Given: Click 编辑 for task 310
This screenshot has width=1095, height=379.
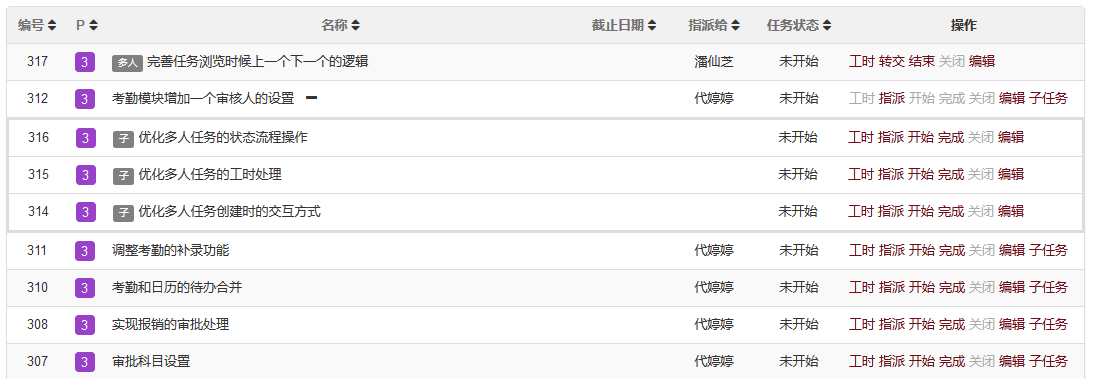Looking at the screenshot, I should [x=1012, y=287].
